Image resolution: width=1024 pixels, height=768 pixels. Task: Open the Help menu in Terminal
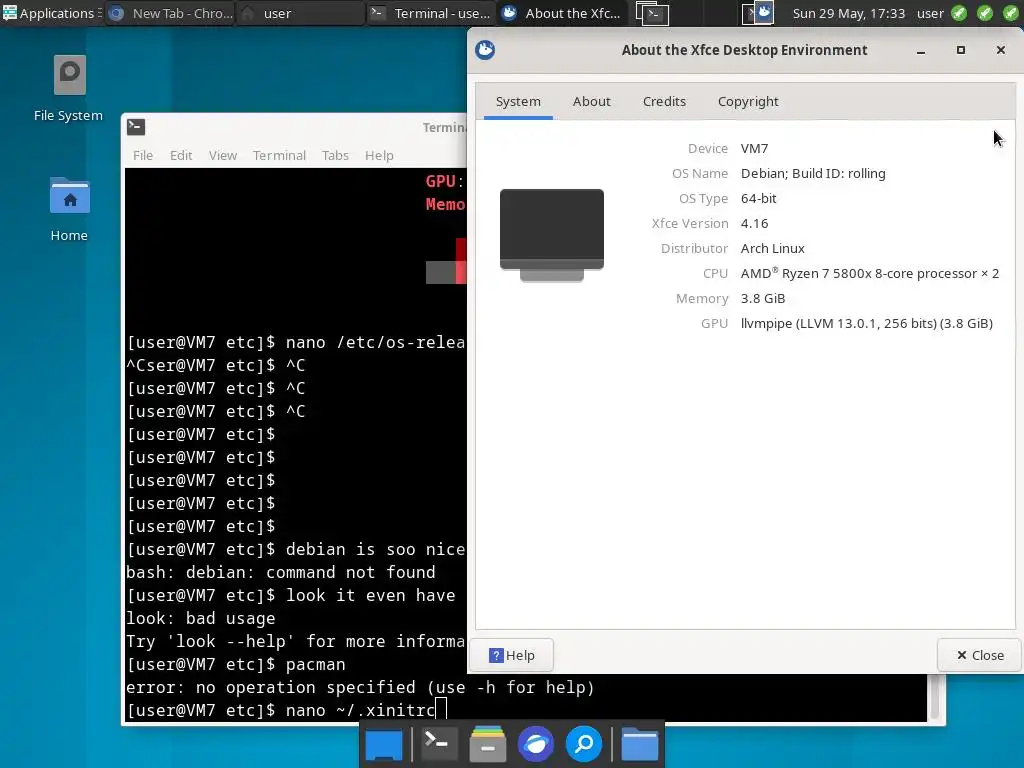tap(379, 155)
